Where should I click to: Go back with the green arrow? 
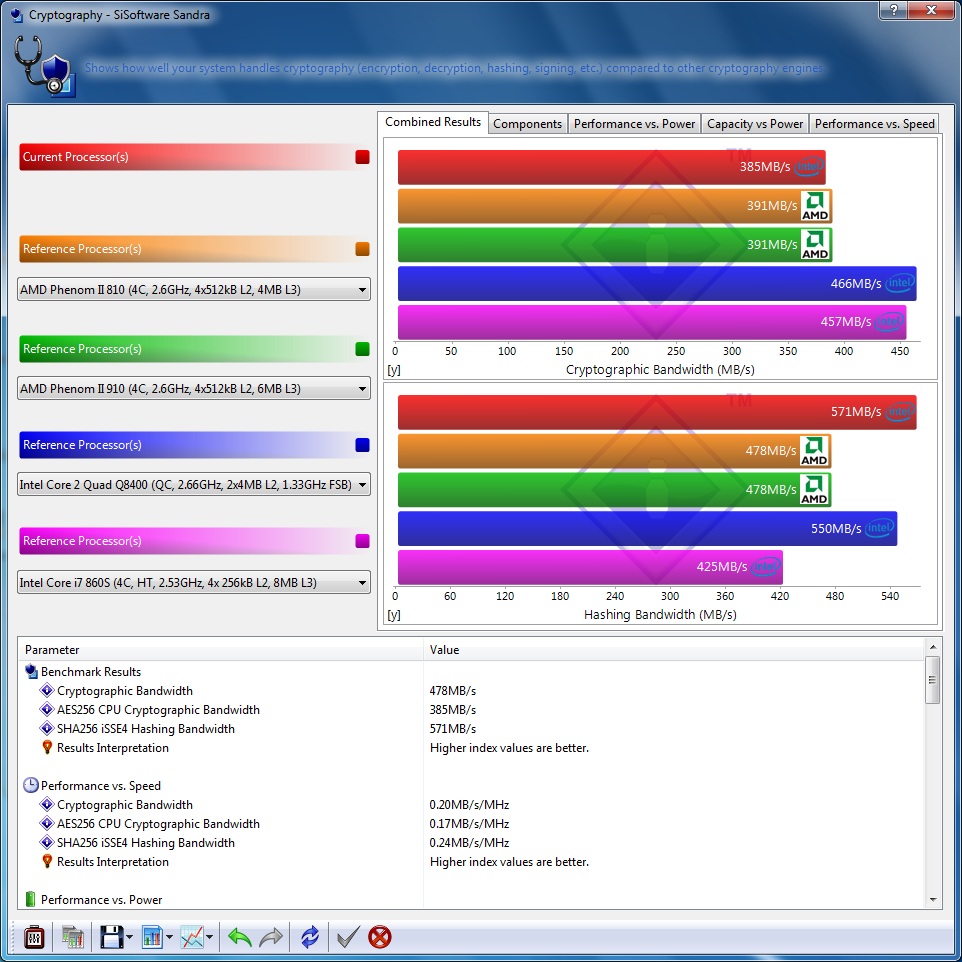click(239, 937)
